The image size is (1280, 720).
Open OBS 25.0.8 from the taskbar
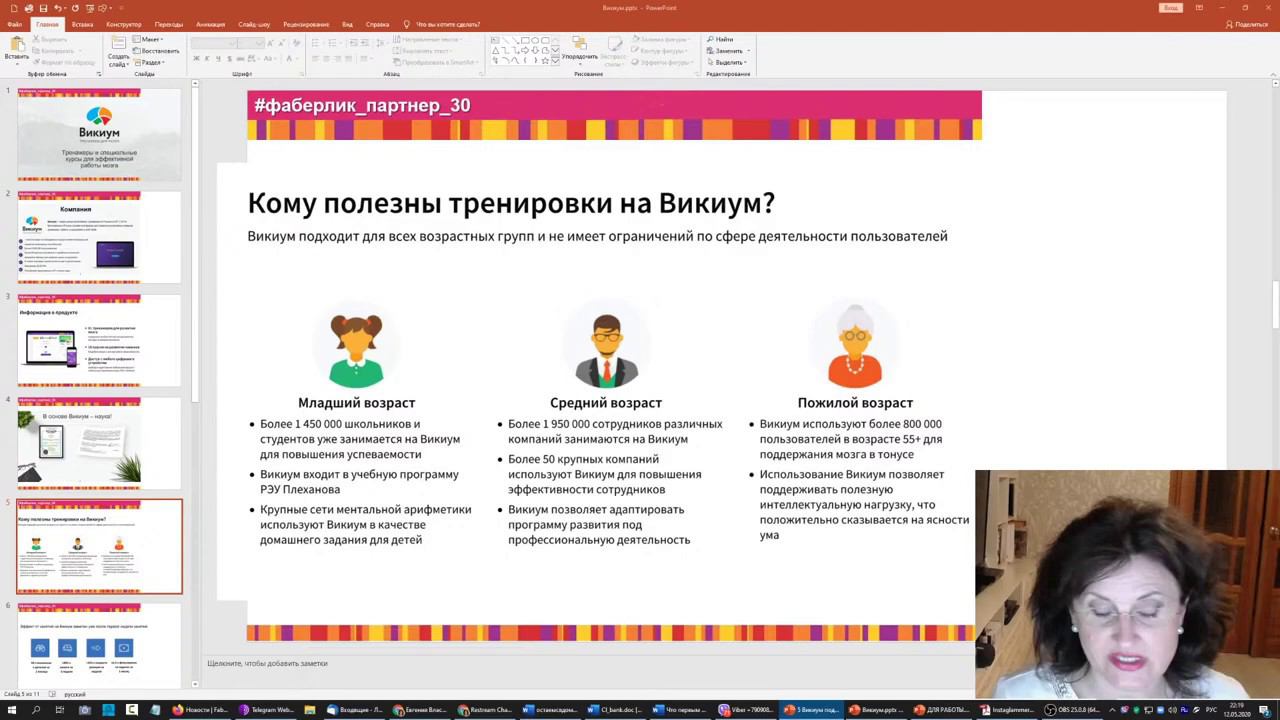click(x=1073, y=710)
